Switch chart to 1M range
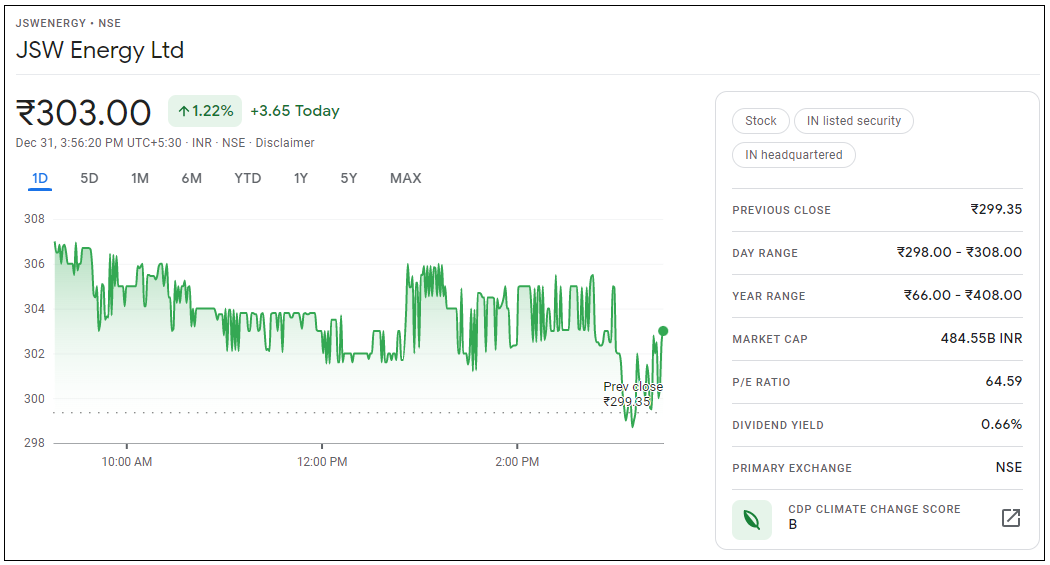The width and height of the screenshot is (1050, 565). pyautogui.click(x=140, y=178)
